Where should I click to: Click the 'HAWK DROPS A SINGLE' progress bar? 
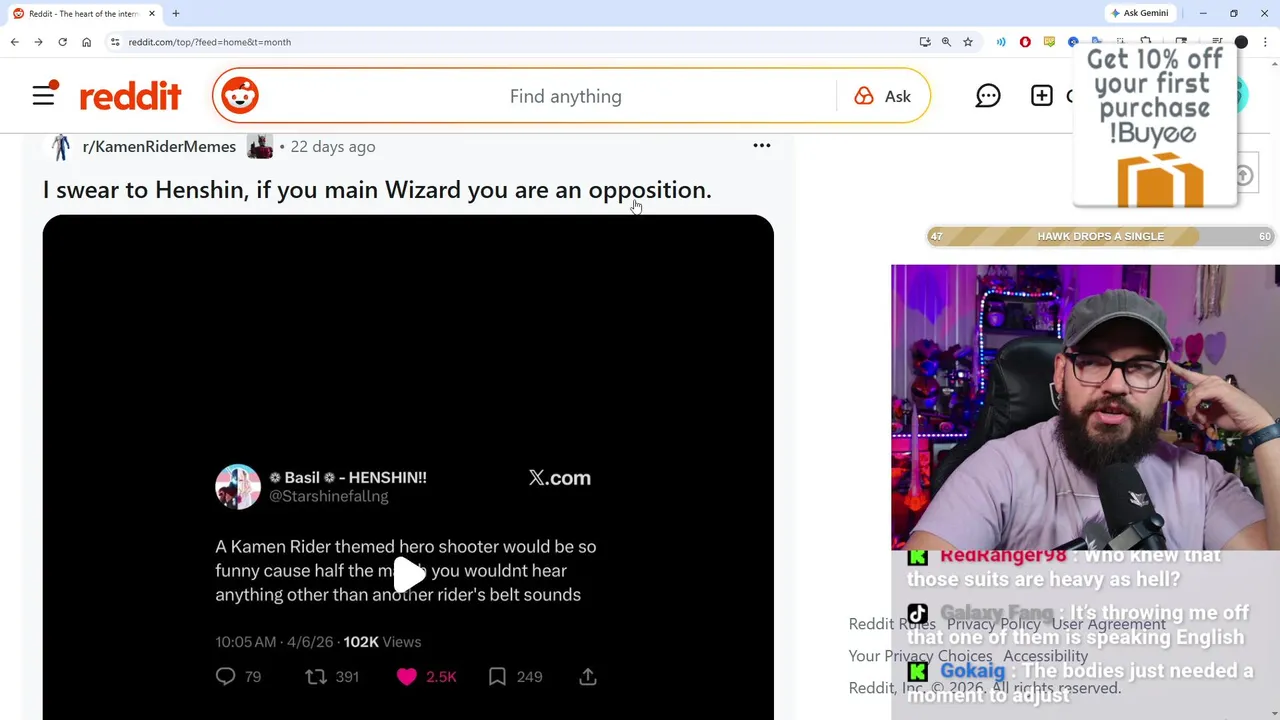1100,236
